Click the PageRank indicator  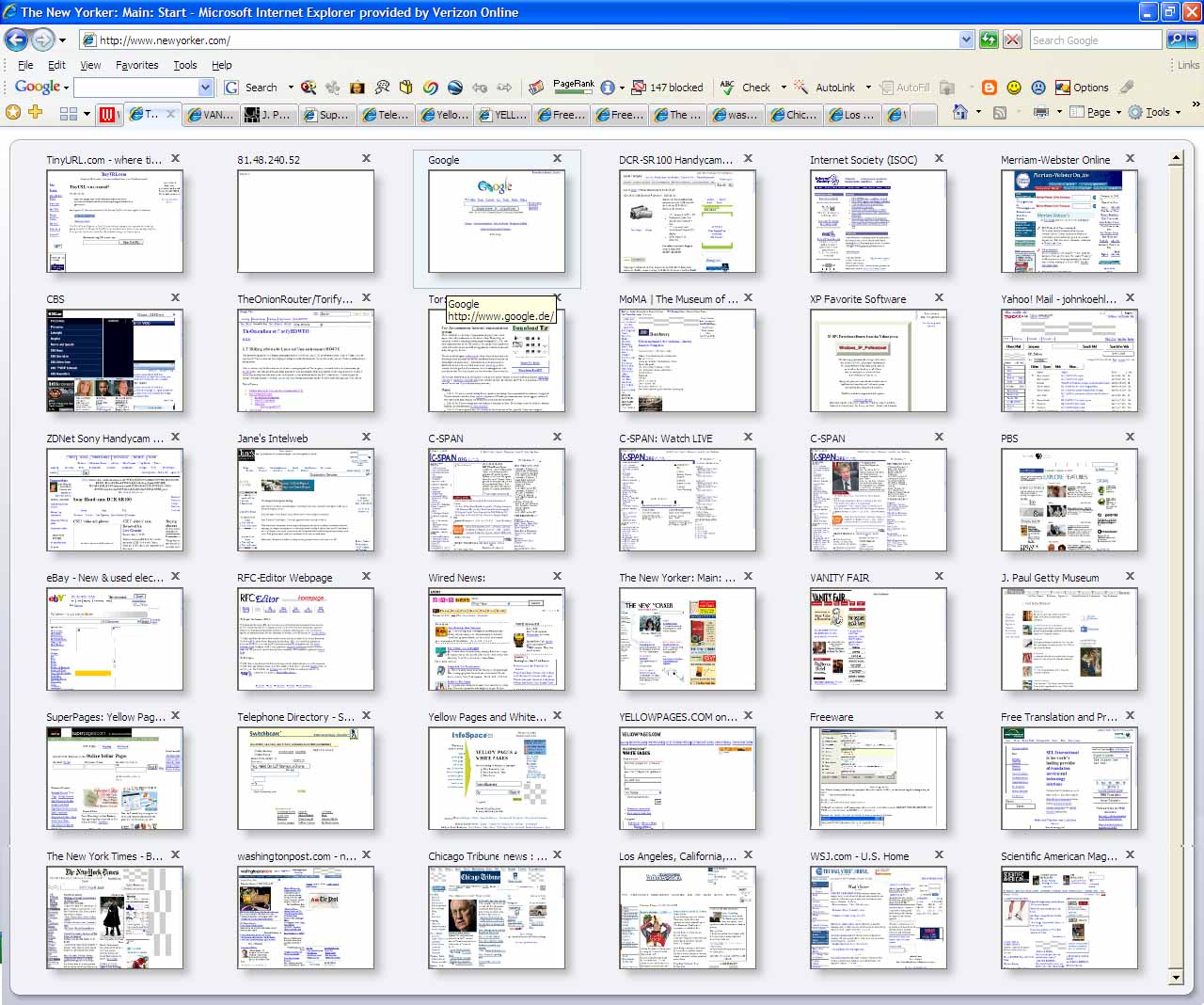(x=574, y=88)
